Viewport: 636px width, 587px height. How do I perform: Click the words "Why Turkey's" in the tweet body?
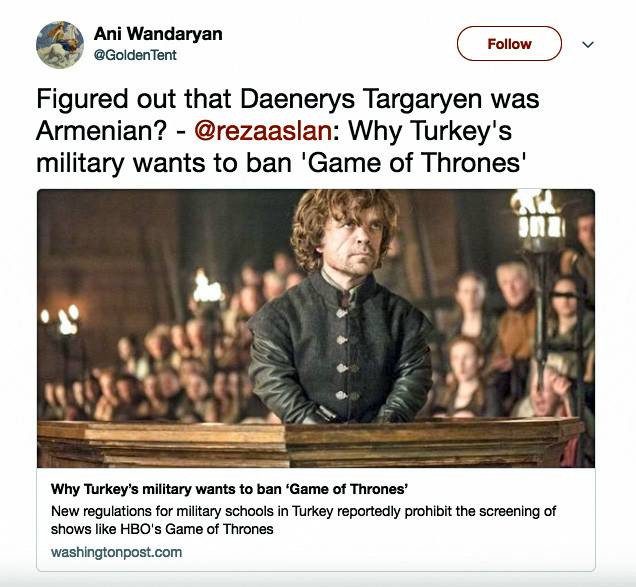430,131
